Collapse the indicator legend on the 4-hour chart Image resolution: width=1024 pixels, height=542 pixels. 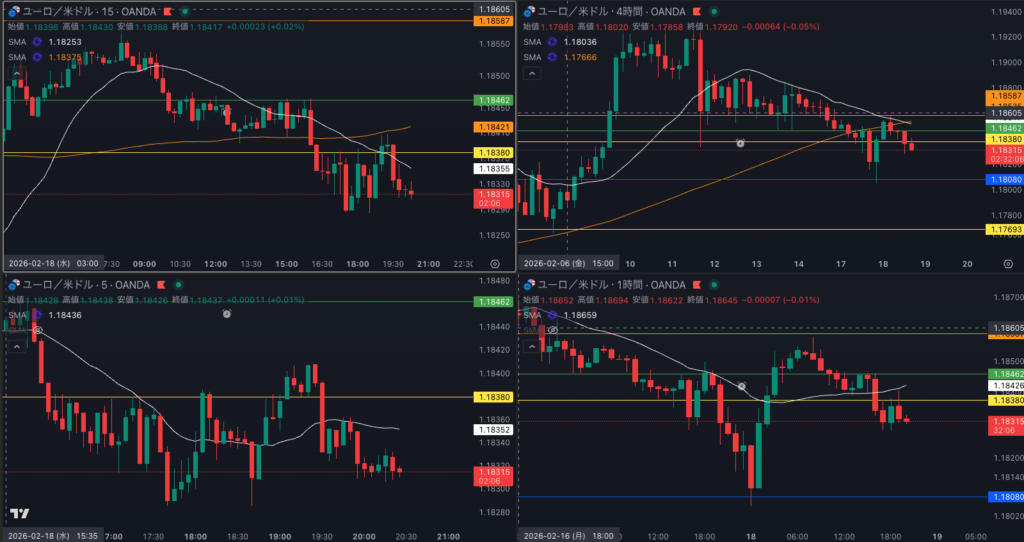coord(532,73)
